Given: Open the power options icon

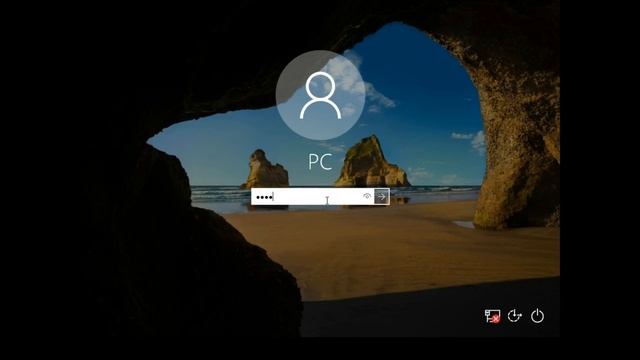Looking at the screenshot, I should pyautogui.click(x=537, y=316).
